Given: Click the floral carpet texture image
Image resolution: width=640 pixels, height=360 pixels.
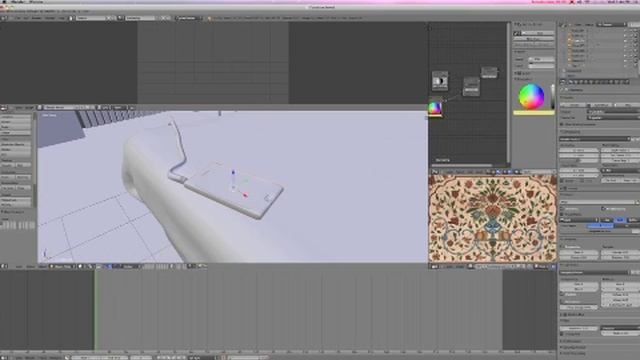Looking at the screenshot, I should pyautogui.click(x=492, y=218).
